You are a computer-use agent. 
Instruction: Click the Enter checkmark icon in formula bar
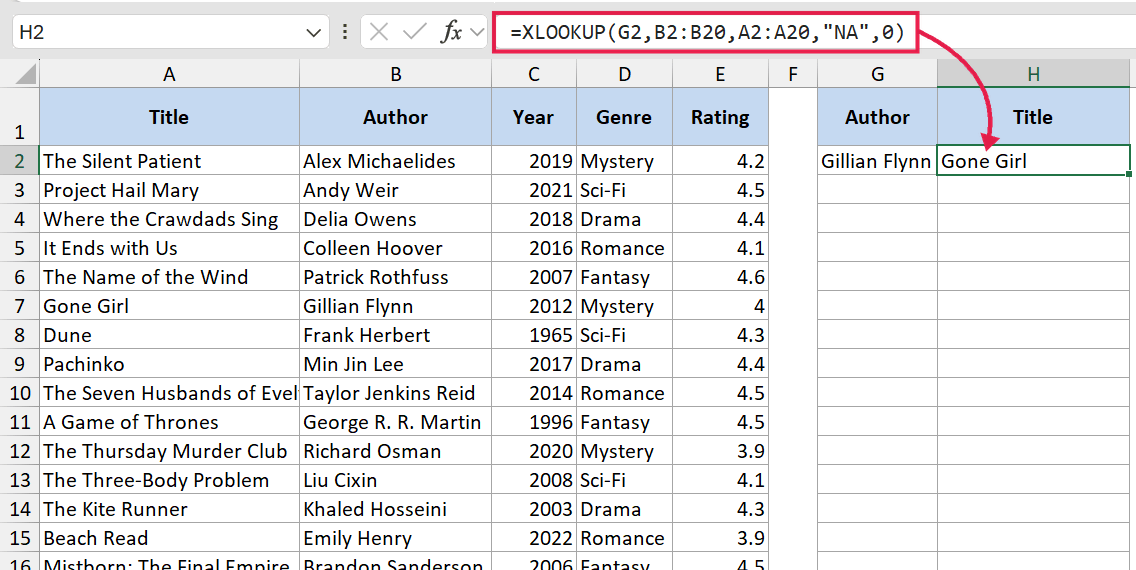click(x=414, y=32)
